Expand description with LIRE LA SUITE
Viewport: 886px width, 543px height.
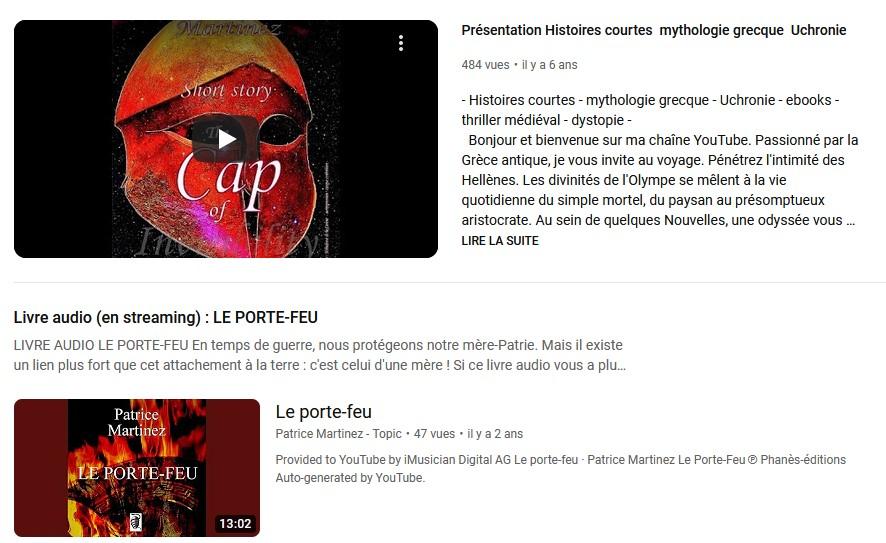pyautogui.click(x=500, y=241)
